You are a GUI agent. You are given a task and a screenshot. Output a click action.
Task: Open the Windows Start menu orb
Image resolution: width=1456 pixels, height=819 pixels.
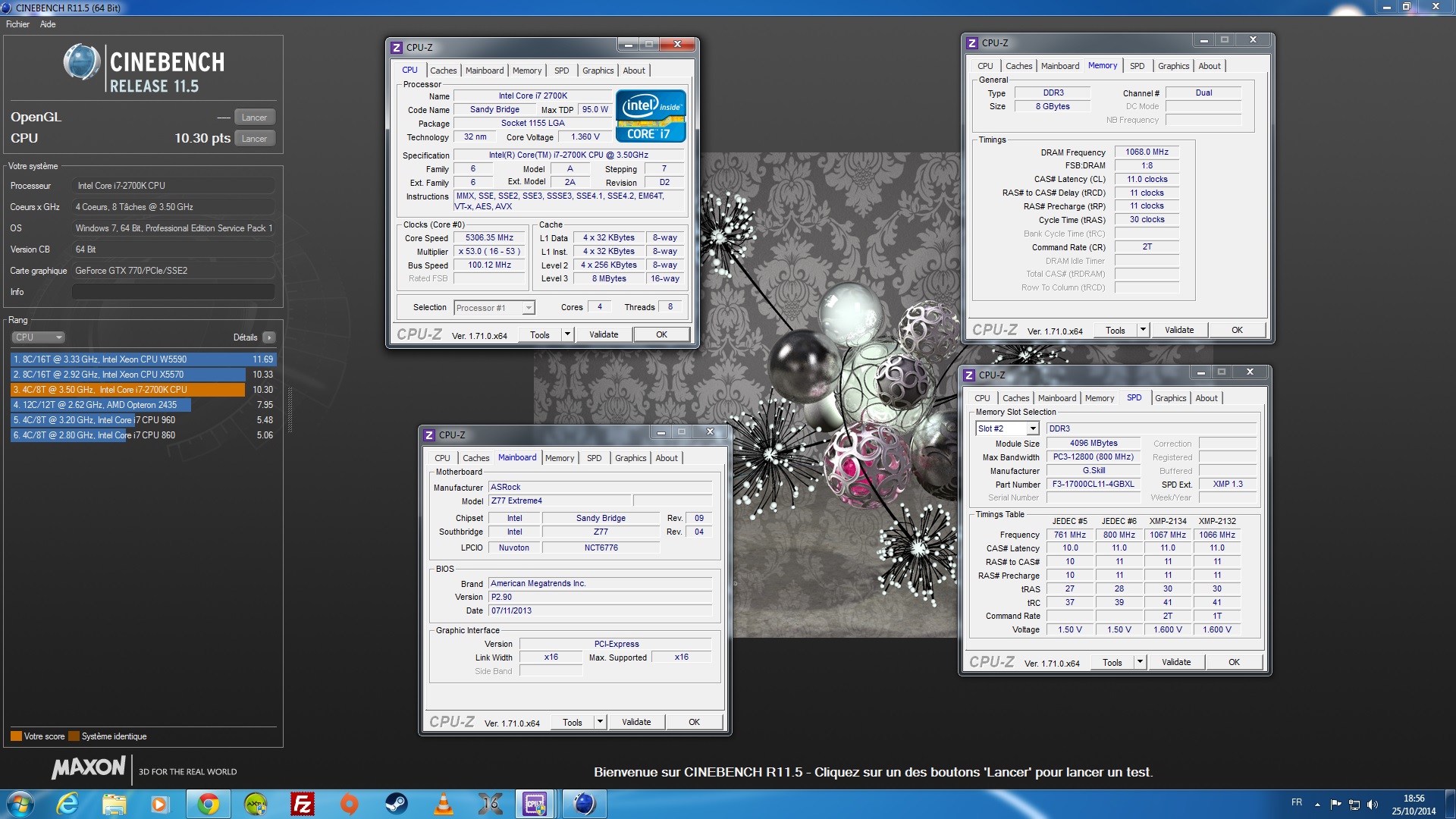pyautogui.click(x=20, y=804)
